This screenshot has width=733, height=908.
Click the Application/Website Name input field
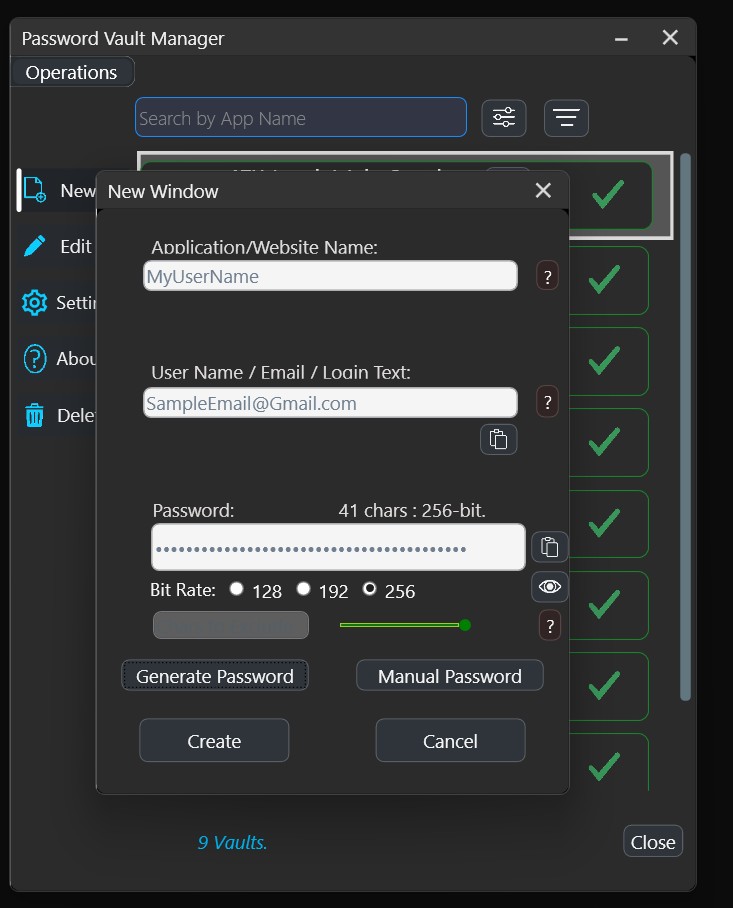330,276
